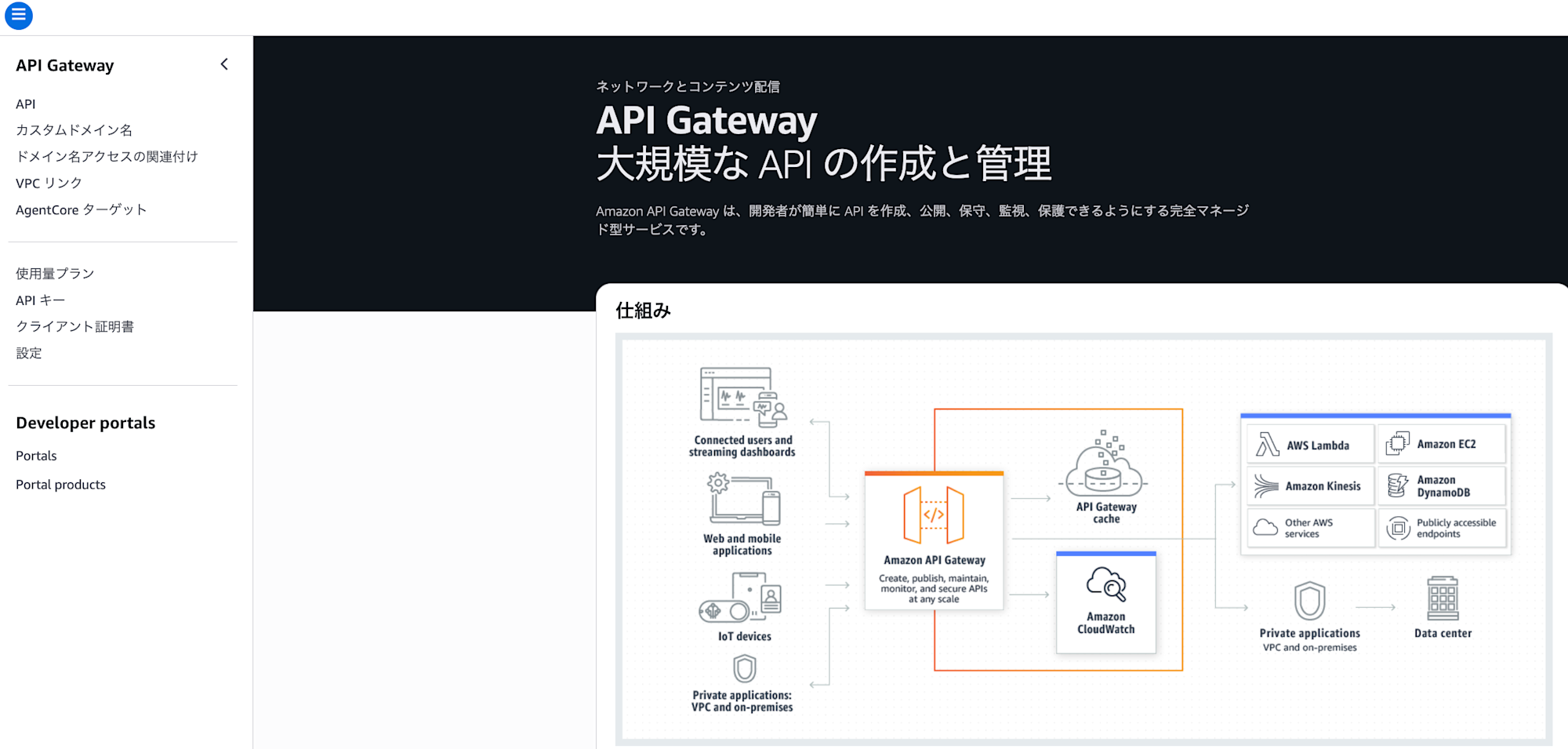
Task: Click the 仕組み section heading
Action: (x=644, y=311)
